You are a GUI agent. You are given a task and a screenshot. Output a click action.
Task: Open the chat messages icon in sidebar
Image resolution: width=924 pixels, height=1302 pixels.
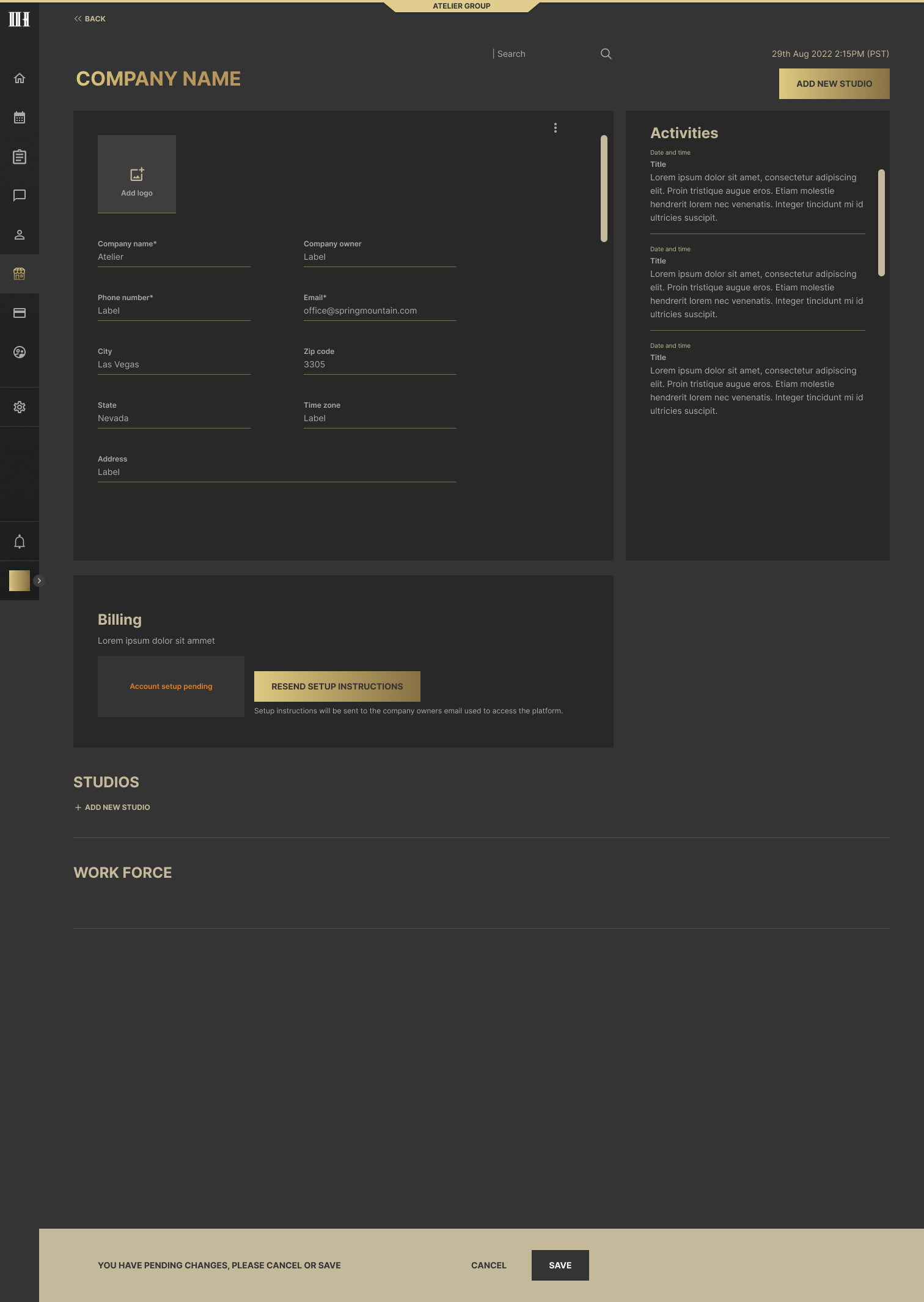pos(20,196)
